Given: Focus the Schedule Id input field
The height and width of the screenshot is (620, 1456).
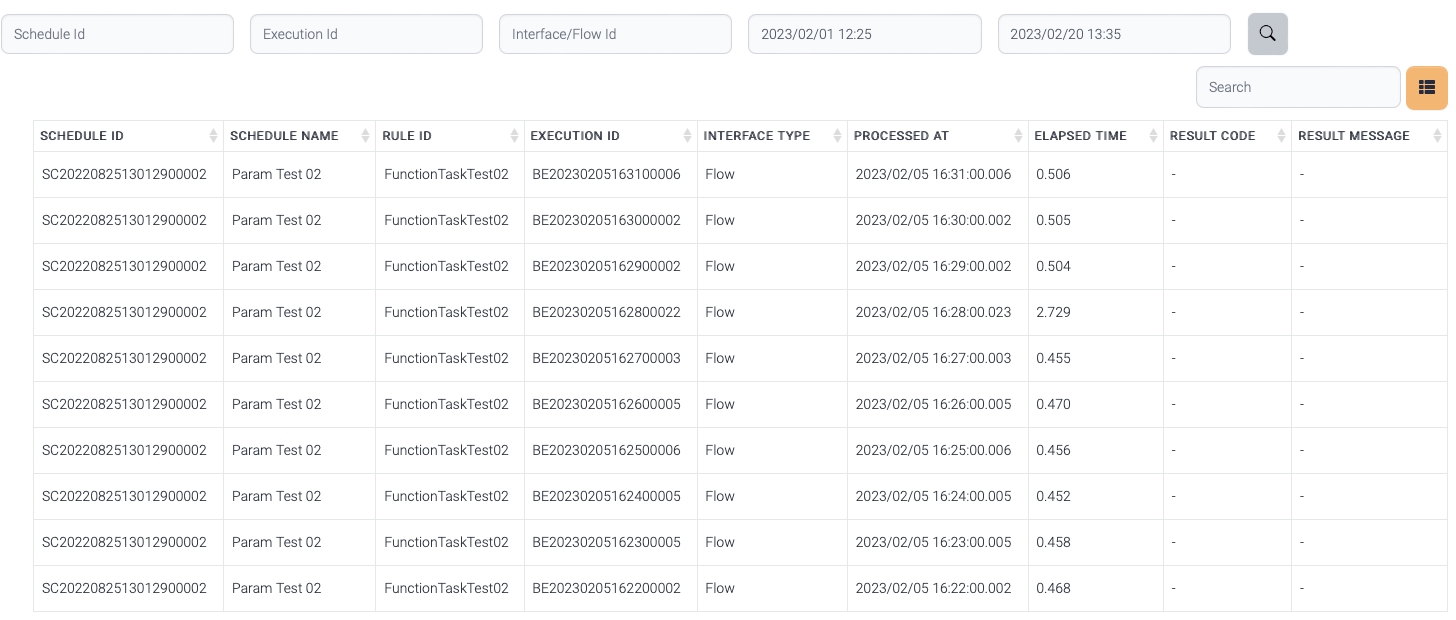Looking at the screenshot, I should point(117,34).
